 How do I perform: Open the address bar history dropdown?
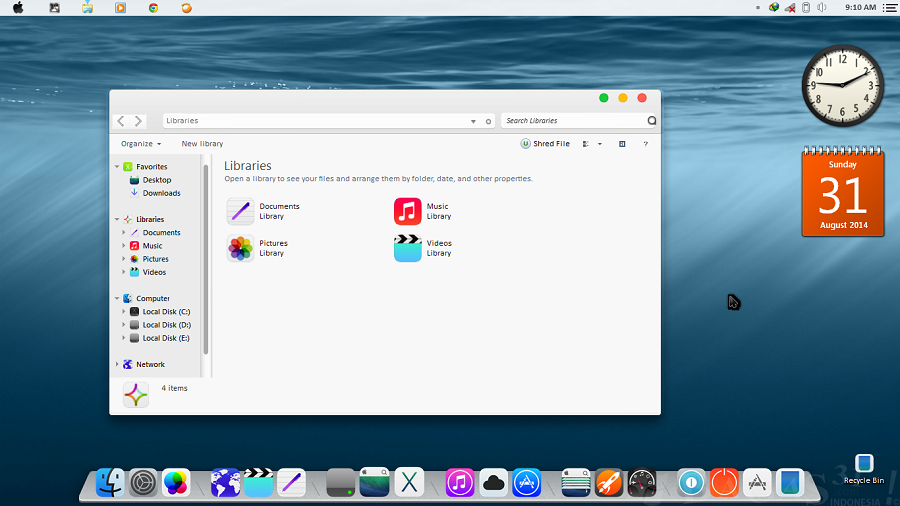[x=474, y=122]
